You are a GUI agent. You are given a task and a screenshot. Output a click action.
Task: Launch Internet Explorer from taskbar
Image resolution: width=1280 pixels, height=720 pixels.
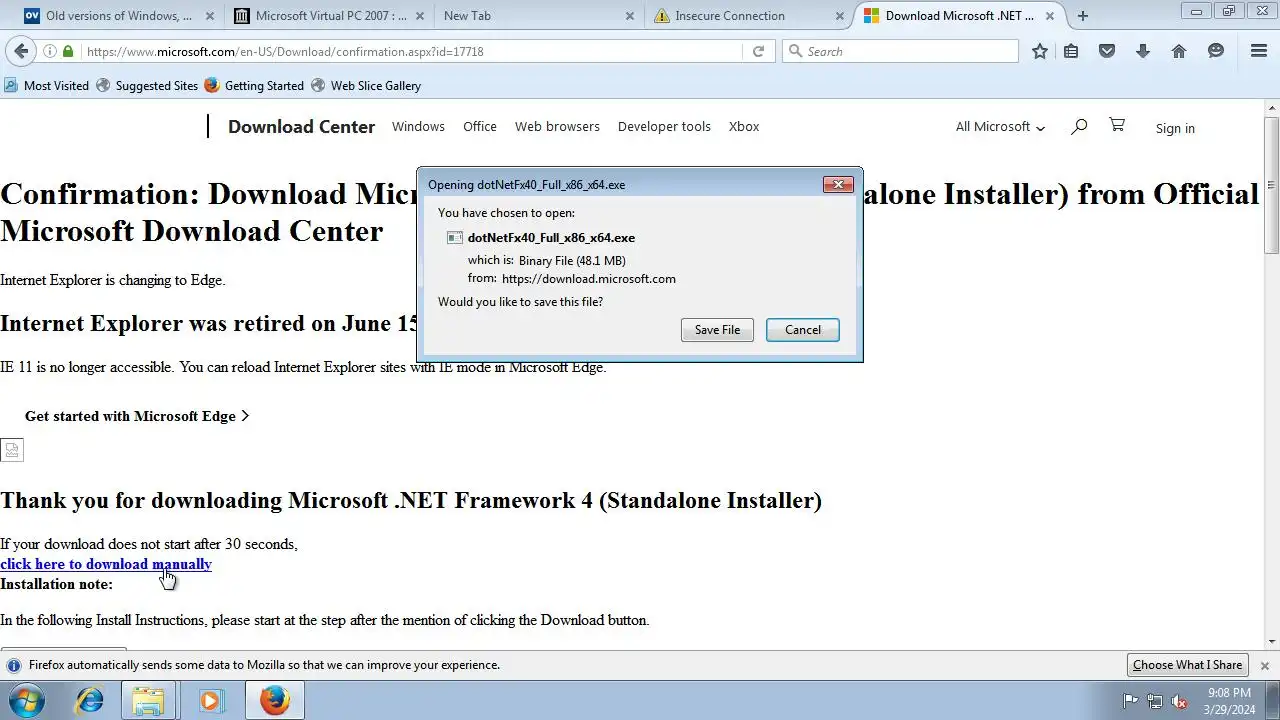89,701
